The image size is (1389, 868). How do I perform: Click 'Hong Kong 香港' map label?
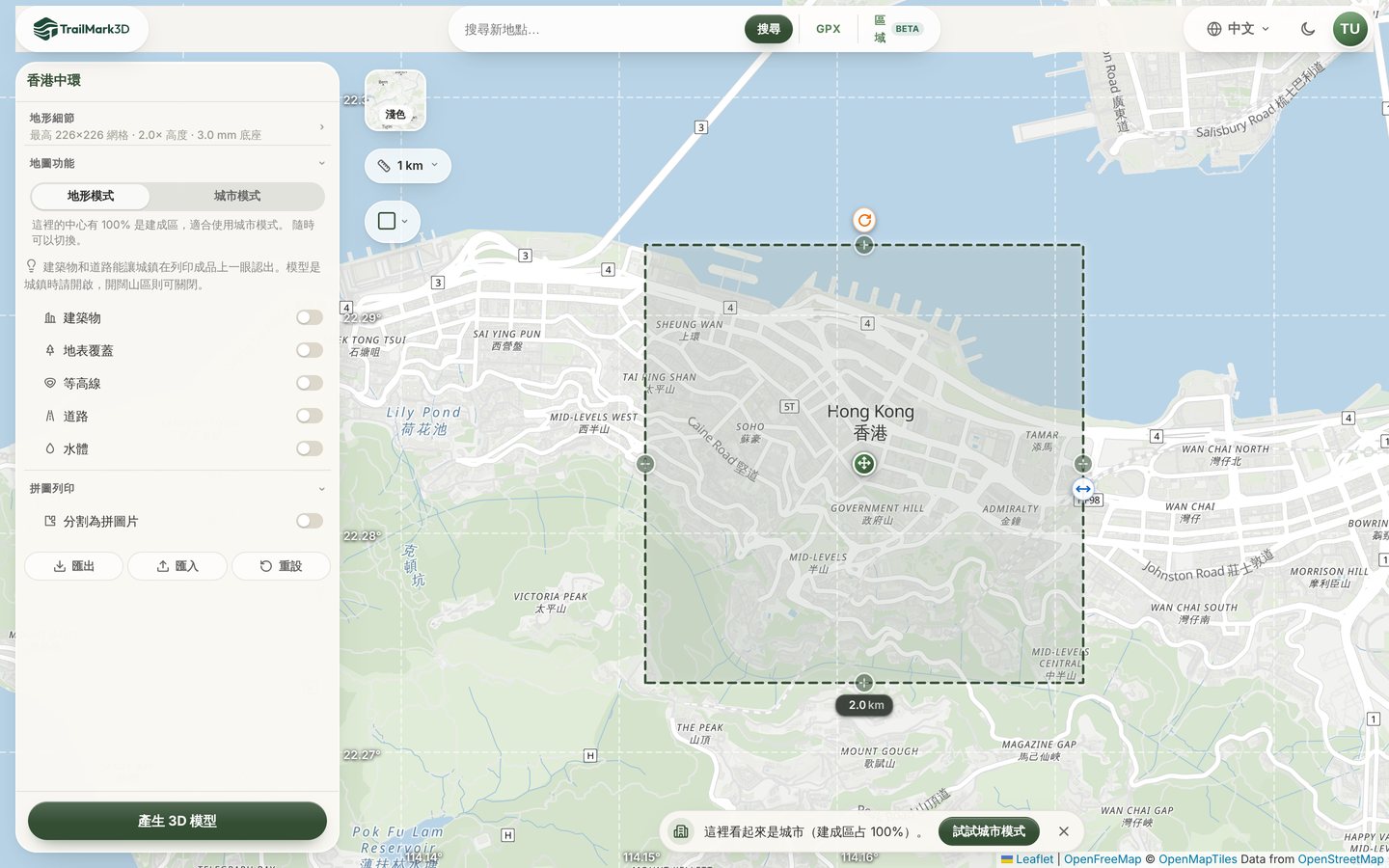(x=870, y=421)
